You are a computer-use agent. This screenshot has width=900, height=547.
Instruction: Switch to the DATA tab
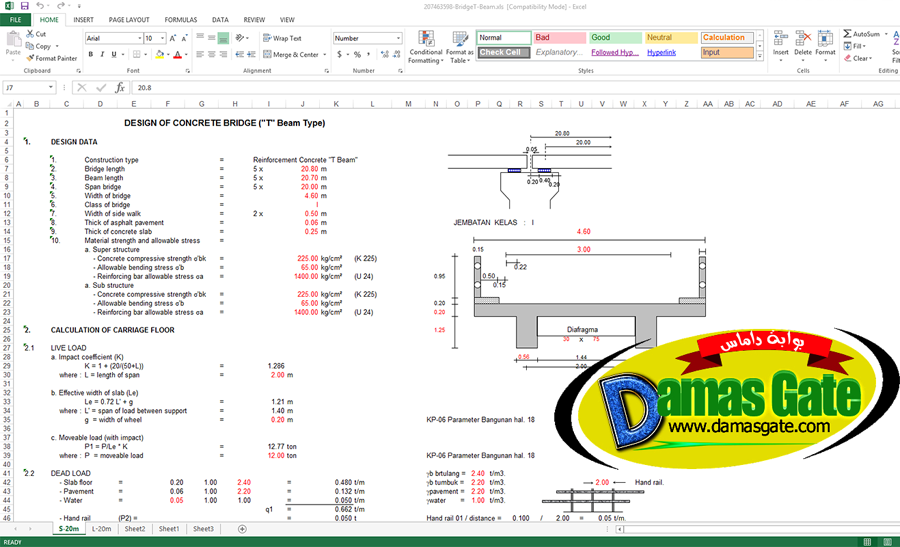click(220, 20)
